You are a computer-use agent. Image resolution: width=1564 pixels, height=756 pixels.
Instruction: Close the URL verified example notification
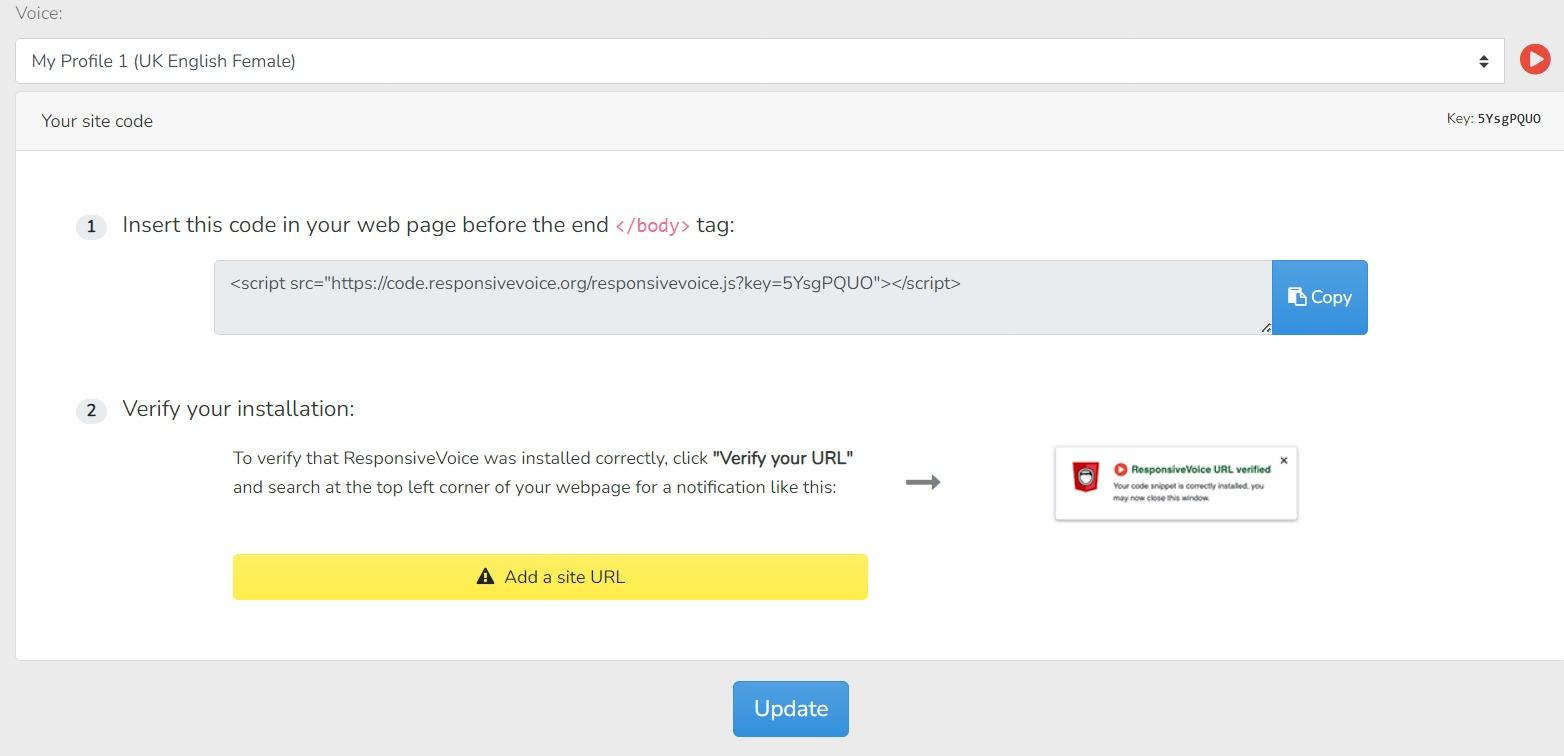(x=1284, y=461)
